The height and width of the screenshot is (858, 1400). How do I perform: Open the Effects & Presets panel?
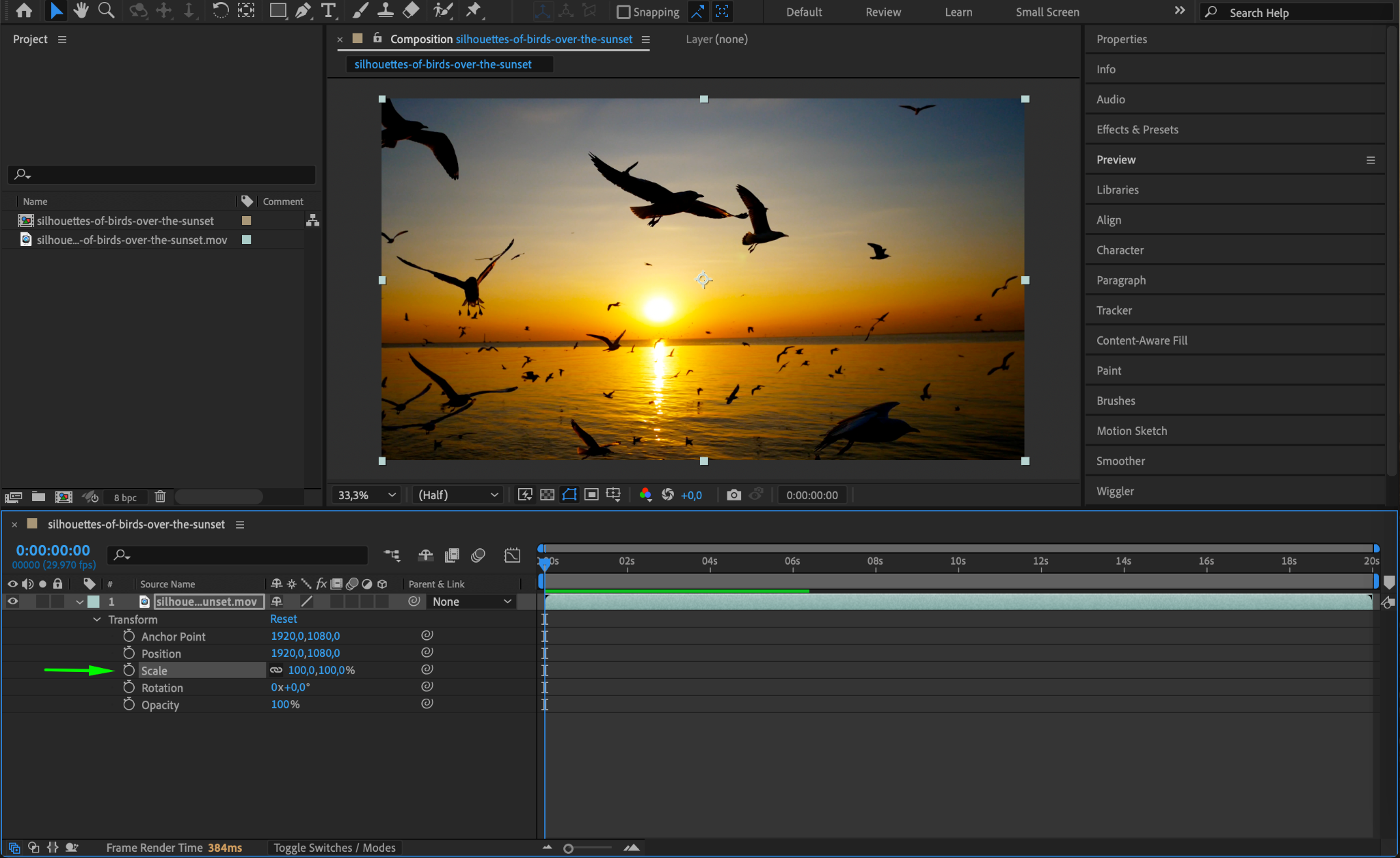1137,129
